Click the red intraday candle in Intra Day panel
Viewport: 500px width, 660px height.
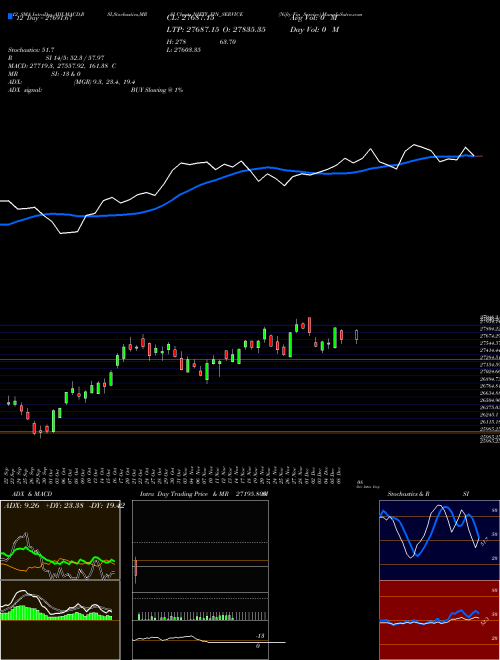(x=136, y=568)
